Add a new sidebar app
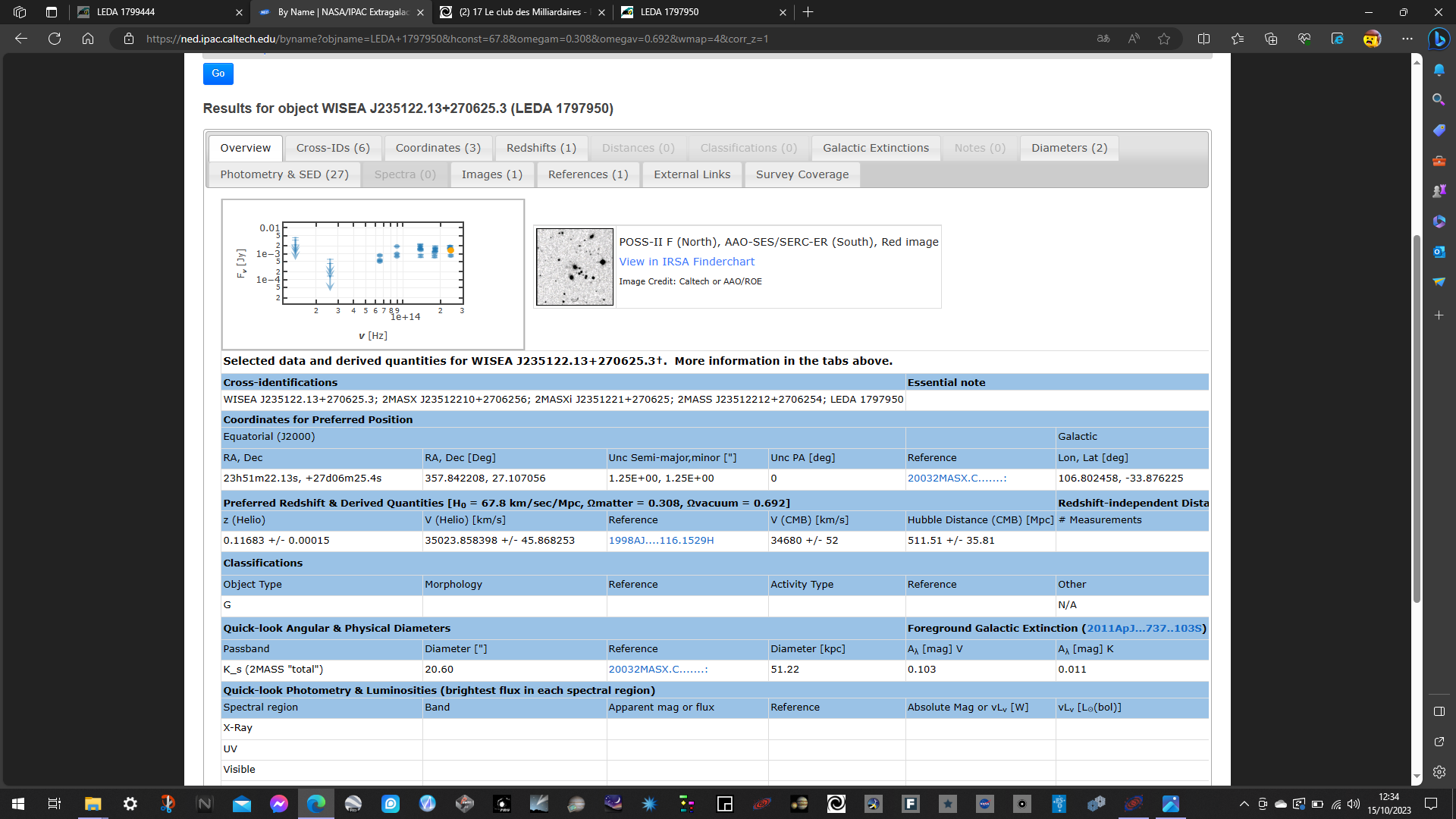 [x=1439, y=315]
